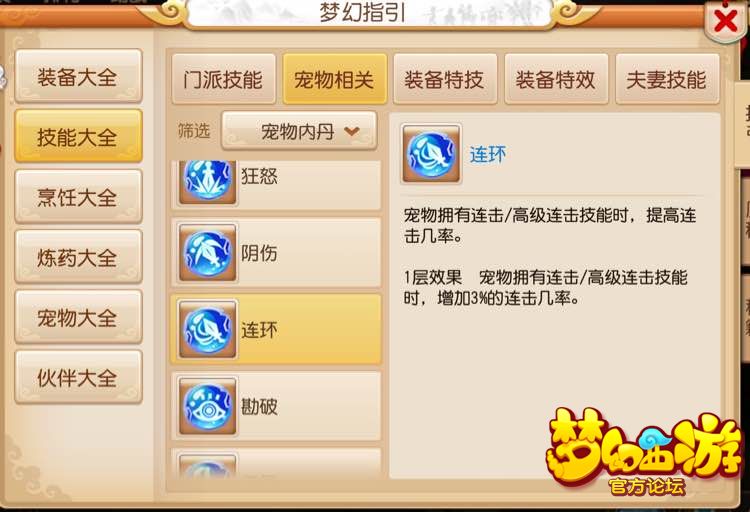
Task: Click the 阴伤 inner pill icon
Action: tap(207, 252)
